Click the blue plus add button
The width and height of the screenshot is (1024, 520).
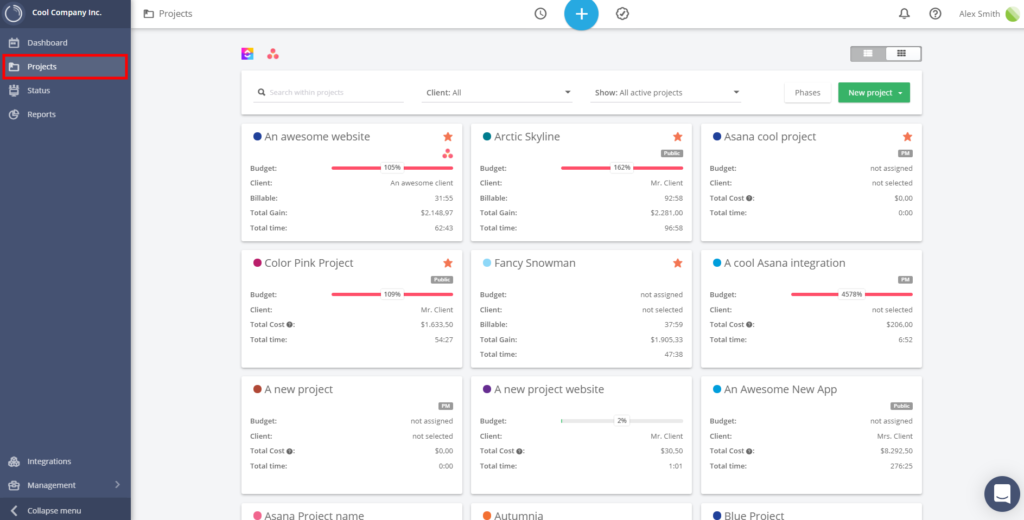581,14
